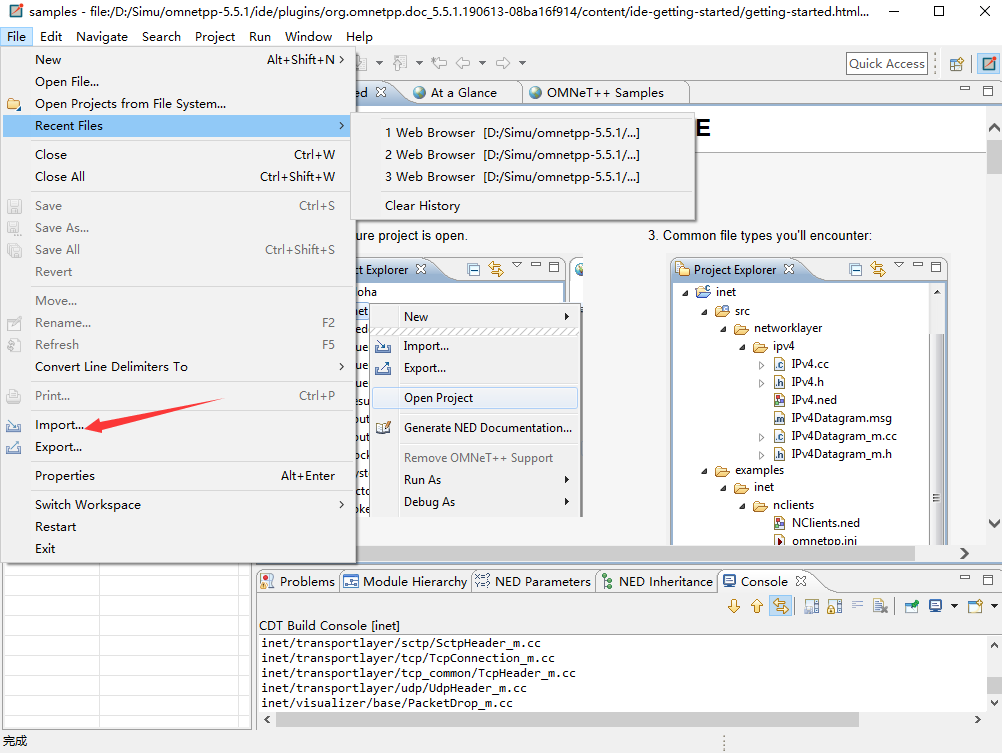Open the Edit menu
Viewport: 1002px width, 753px height.
click(x=50, y=36)
